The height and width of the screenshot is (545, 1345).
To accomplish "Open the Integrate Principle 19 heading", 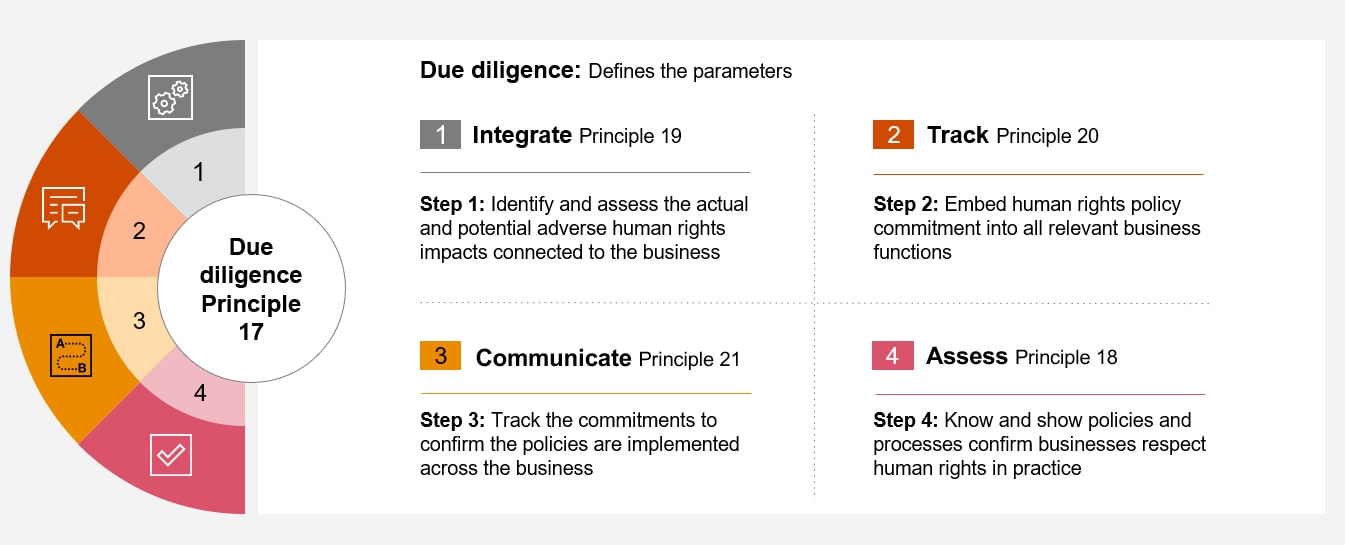I will pyautogui.click(x=577, y=135).
